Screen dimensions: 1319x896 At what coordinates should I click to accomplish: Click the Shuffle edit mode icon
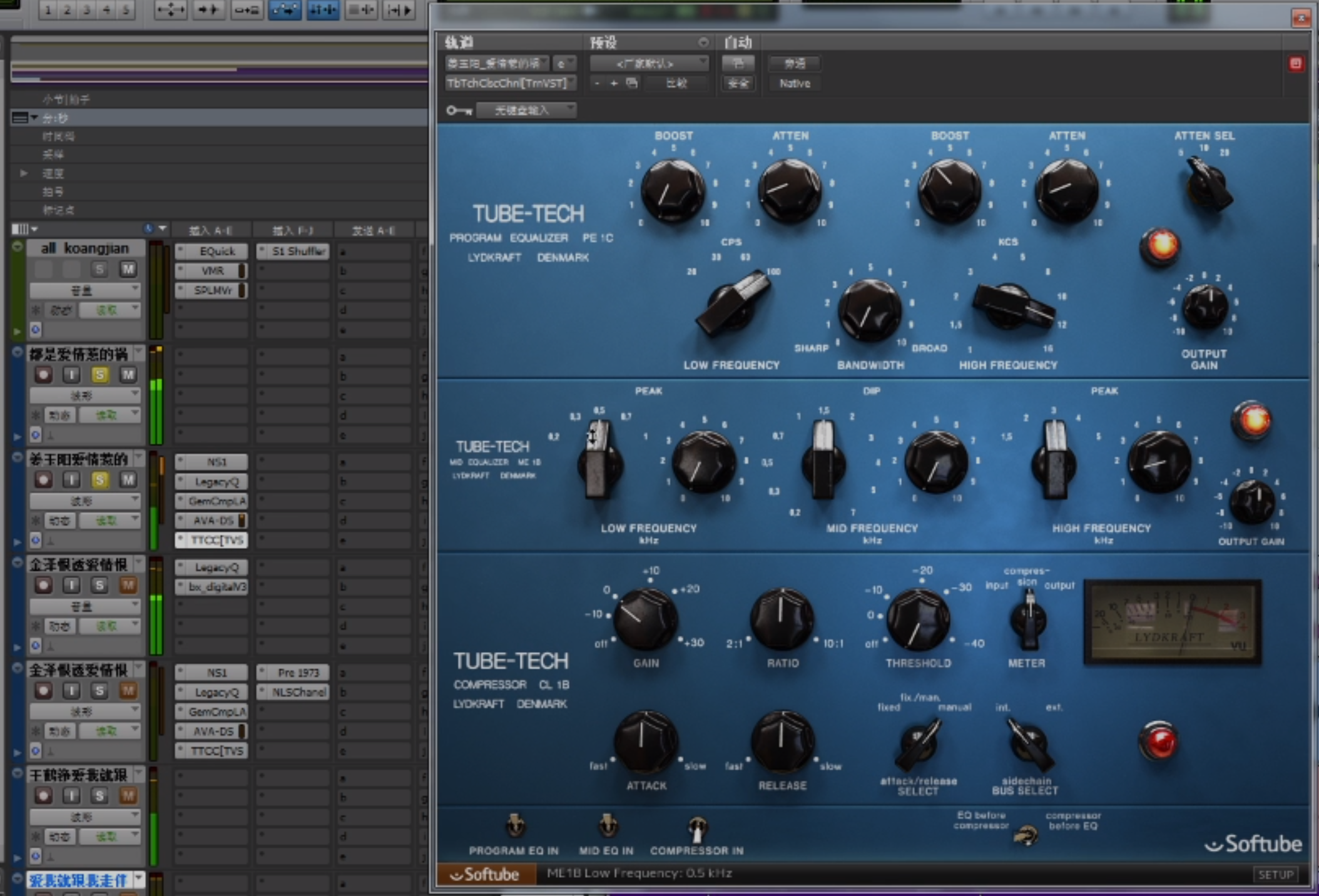[170, 10]
